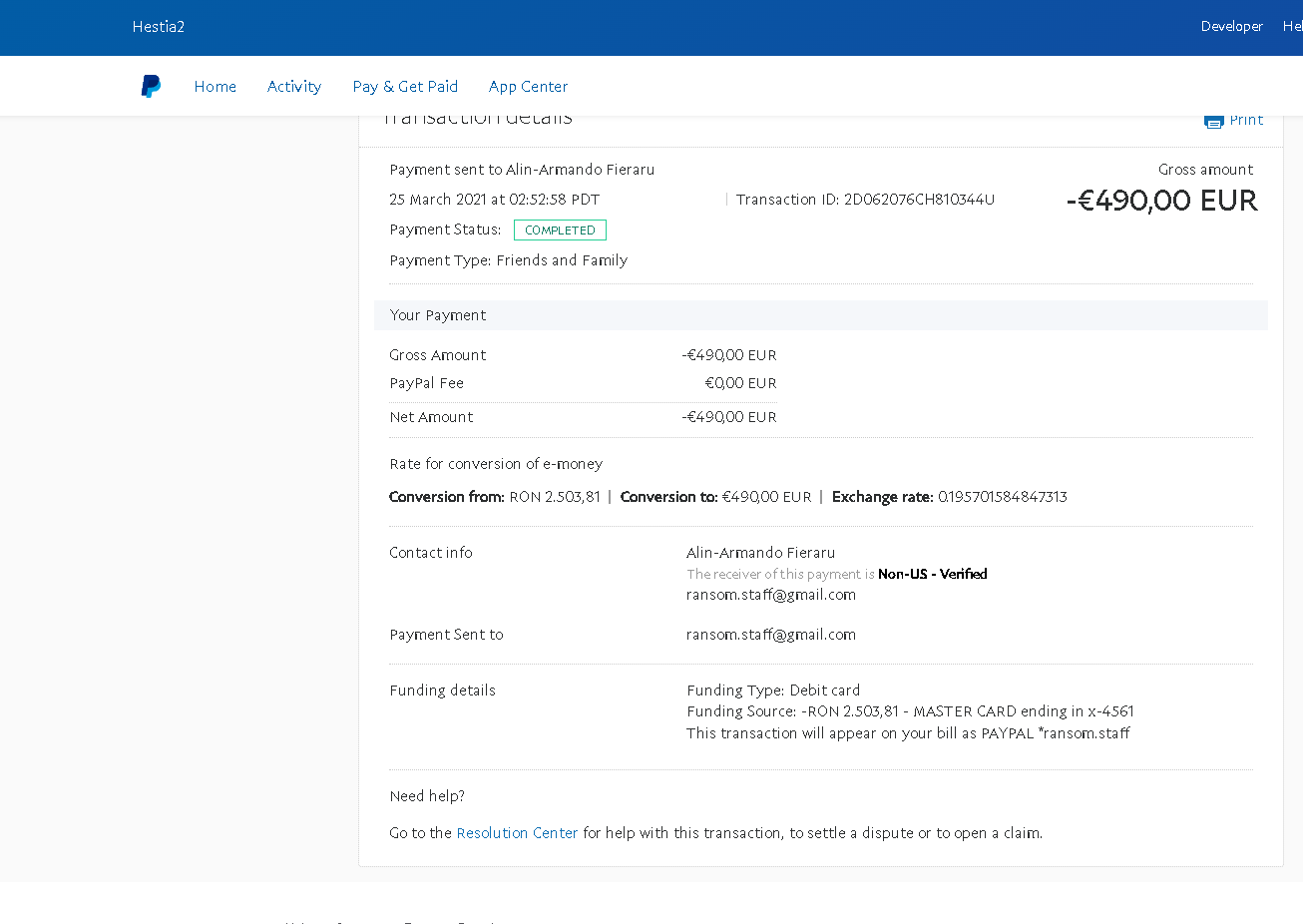
Task: Click the email in the Payment Sent to row
Action: tap(771, 635)
